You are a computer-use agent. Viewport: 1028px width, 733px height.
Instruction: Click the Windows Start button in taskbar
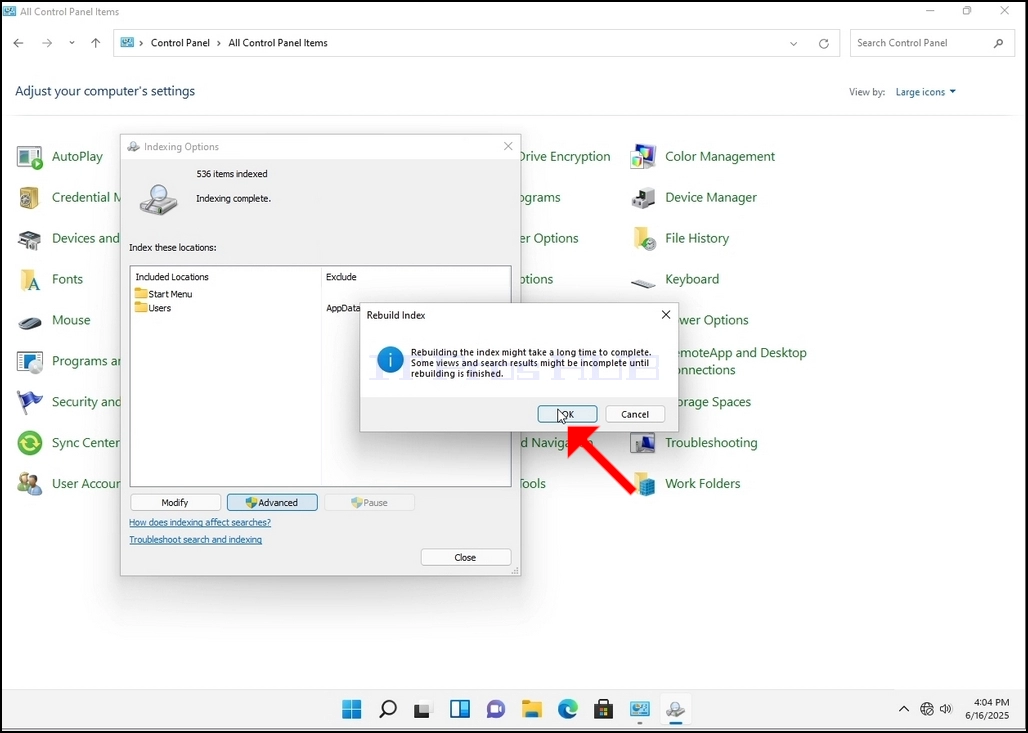[x=352, y=709]
